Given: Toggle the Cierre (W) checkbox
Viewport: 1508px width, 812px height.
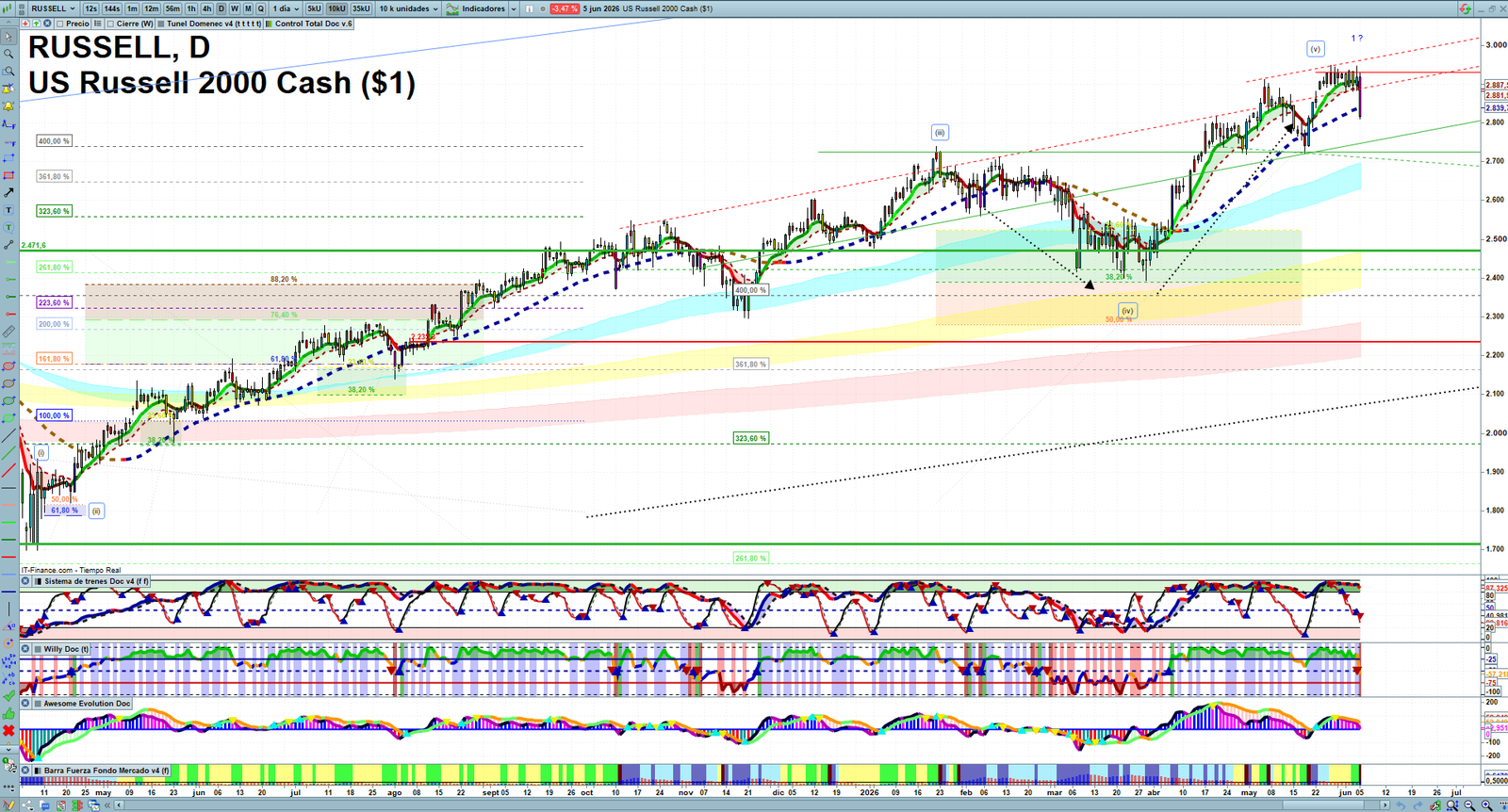Looking at the screenshot, I should click(110, 24).
